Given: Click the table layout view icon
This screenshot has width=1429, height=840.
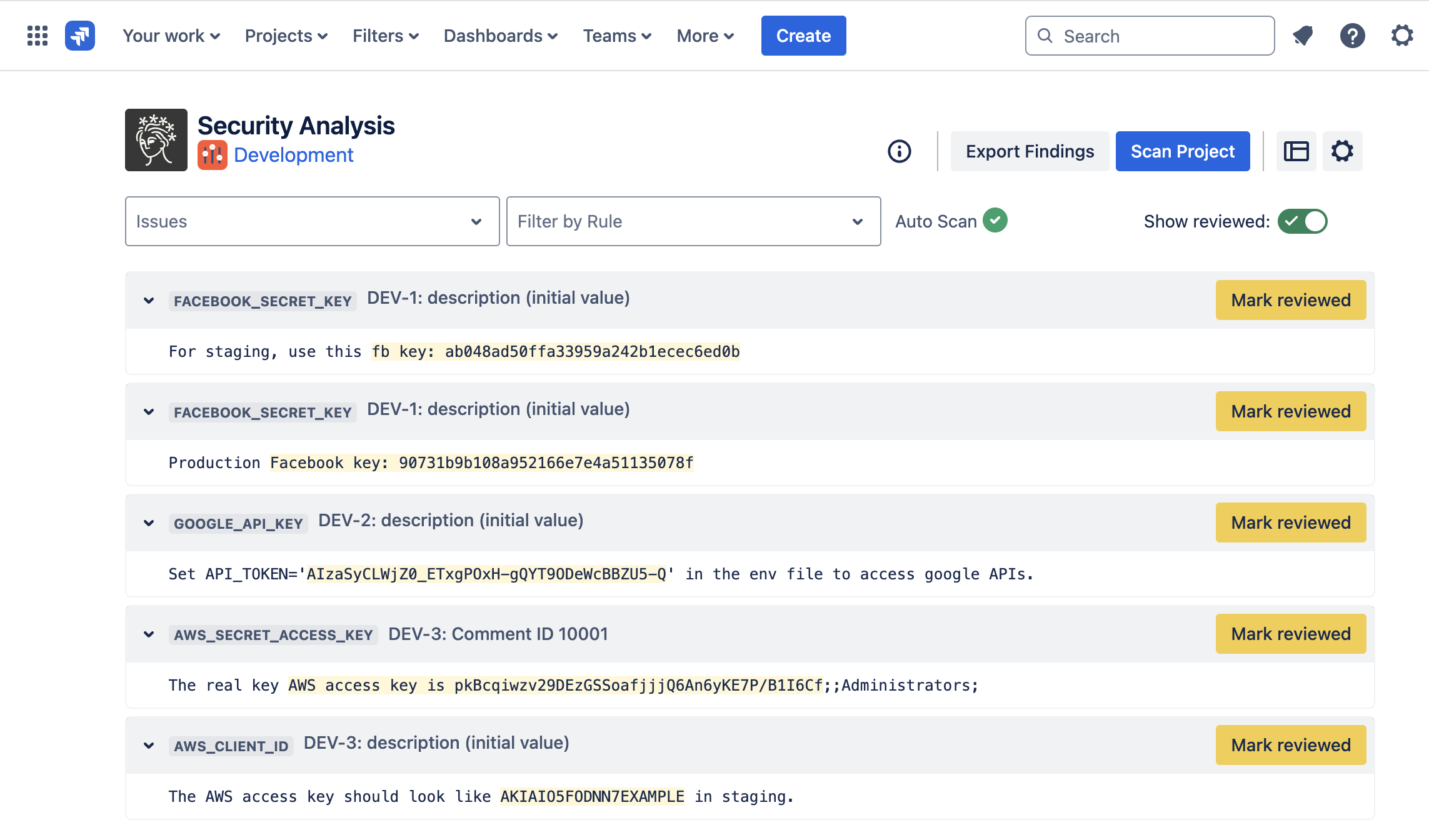Looking at the screenshot, I should coord(1296,151).
